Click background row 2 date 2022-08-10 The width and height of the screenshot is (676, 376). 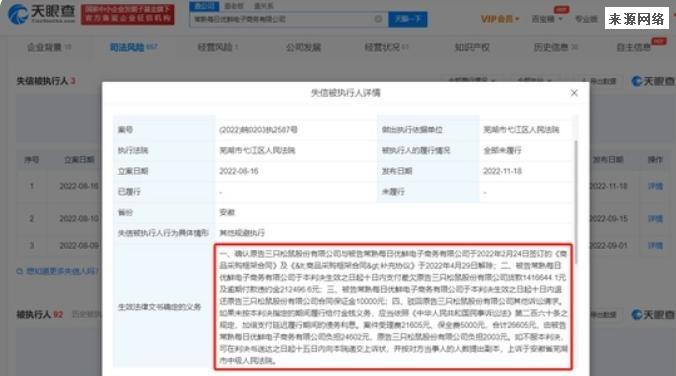click(x=79, y=219)
